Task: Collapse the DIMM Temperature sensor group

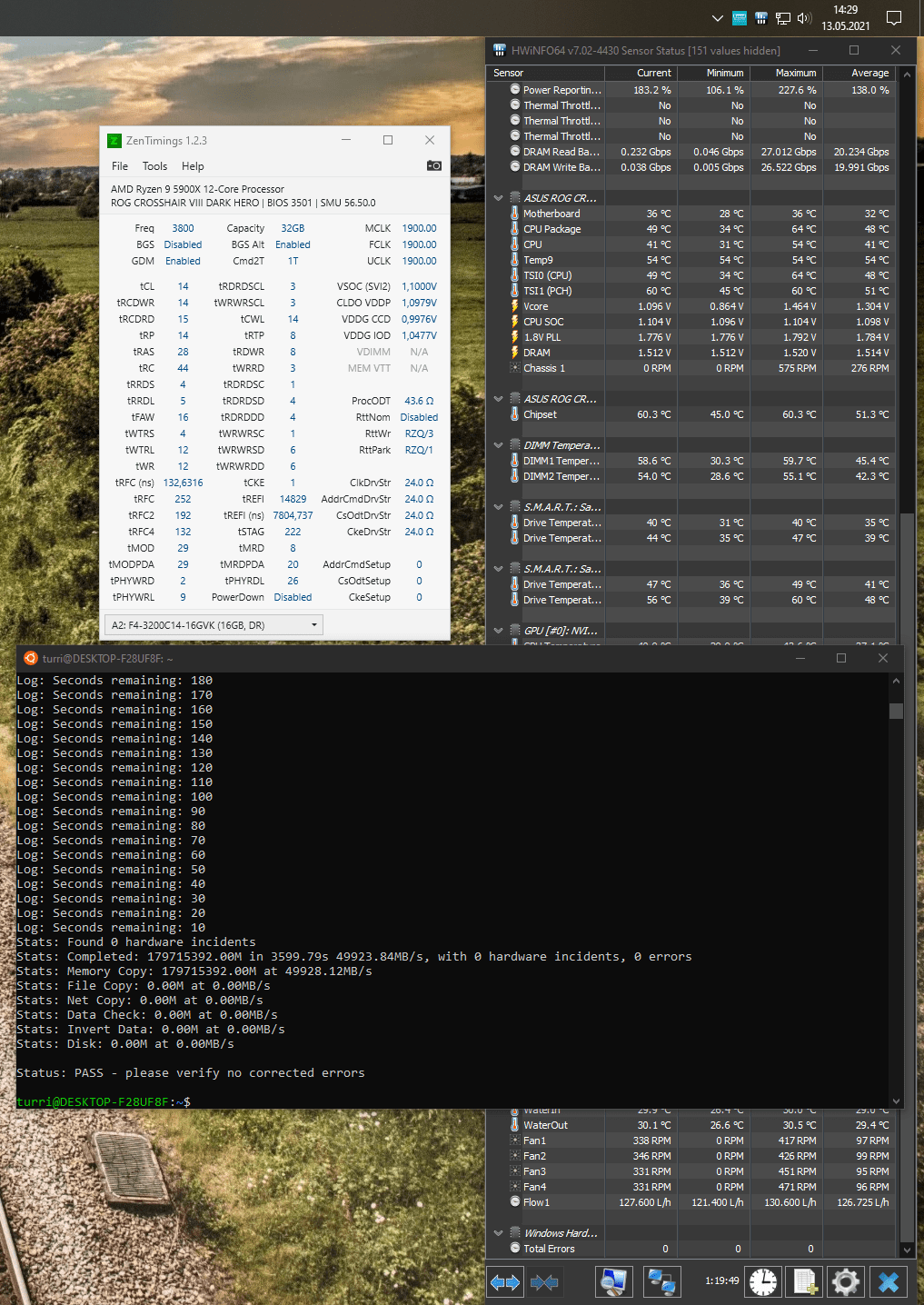Action: click(x=498, y=445)
